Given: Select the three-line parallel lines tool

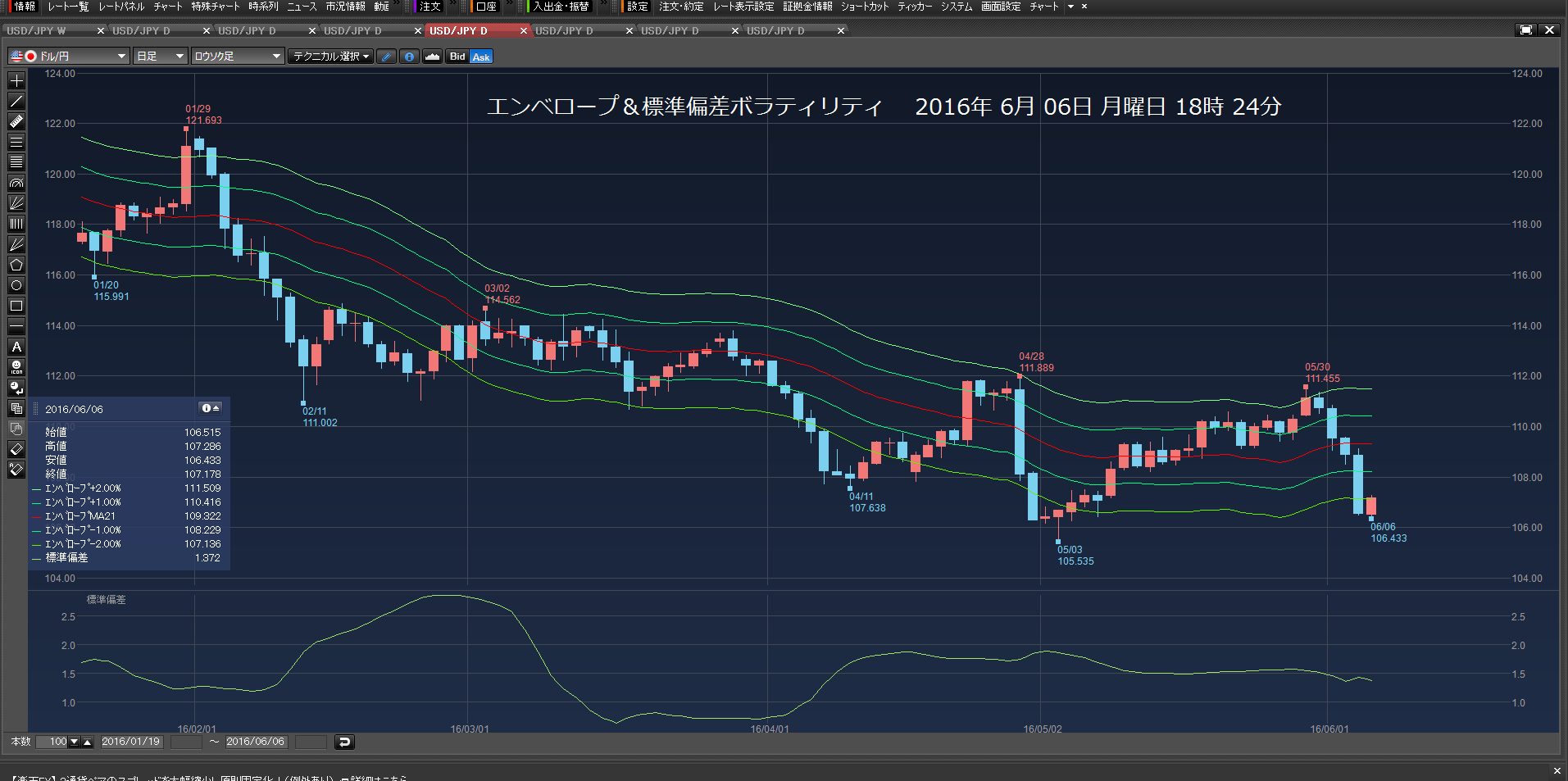Looking at the screenshot, I should coord(16,142).
